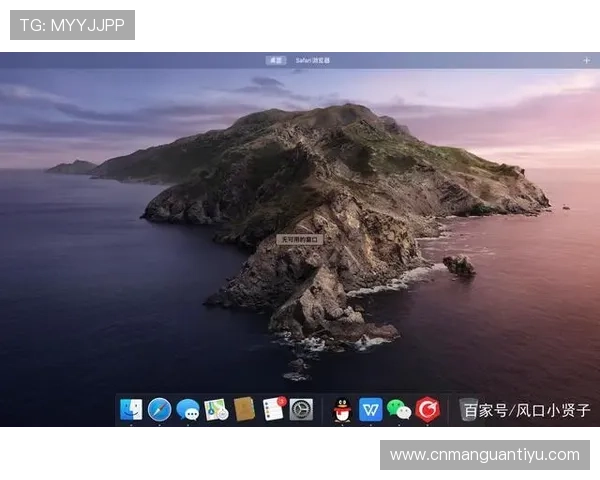Click the www.cnmanguantiyu.com watermark link
The image size is (600, 480).
484,455
